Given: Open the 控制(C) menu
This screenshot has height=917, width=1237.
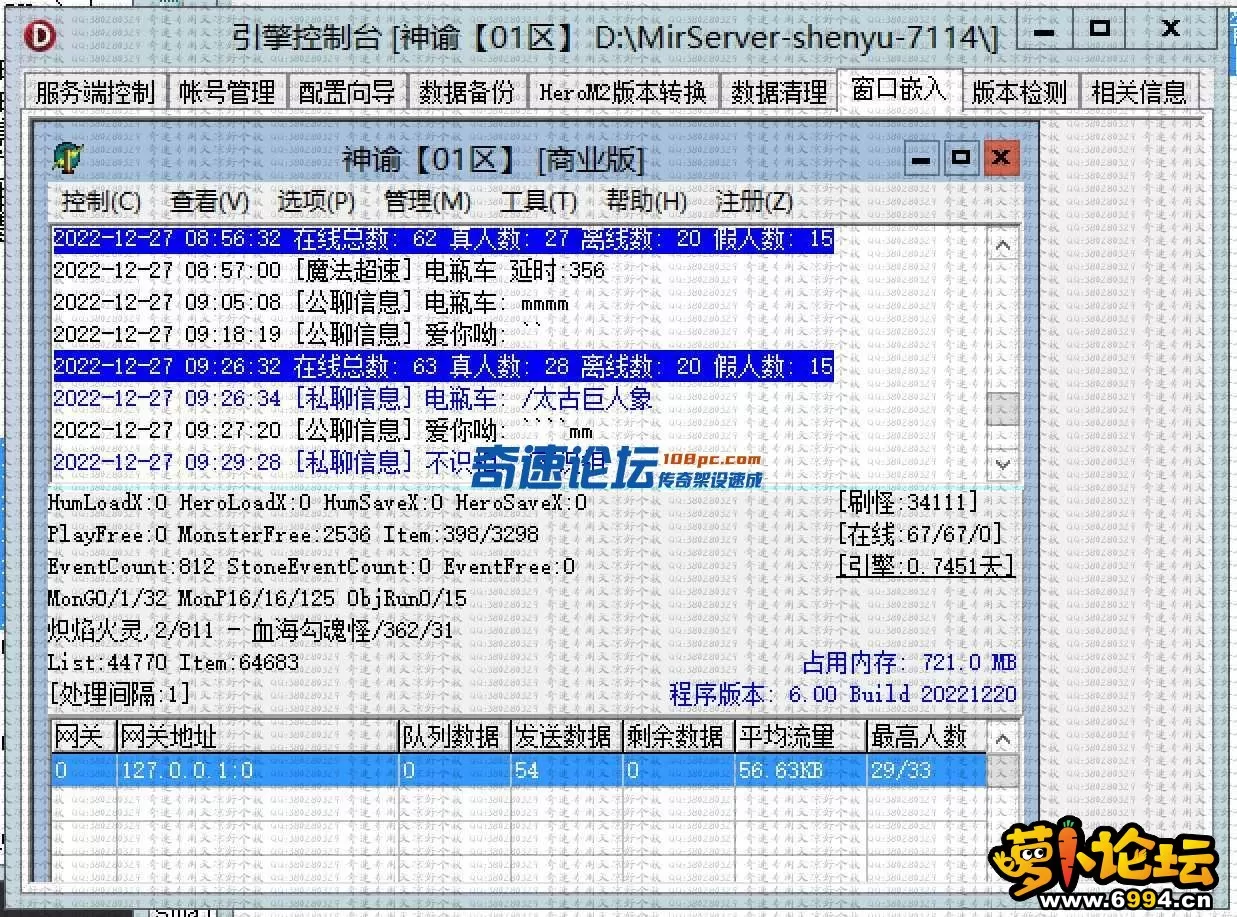Looking at the screenshot, I should (x=102, y=201).
